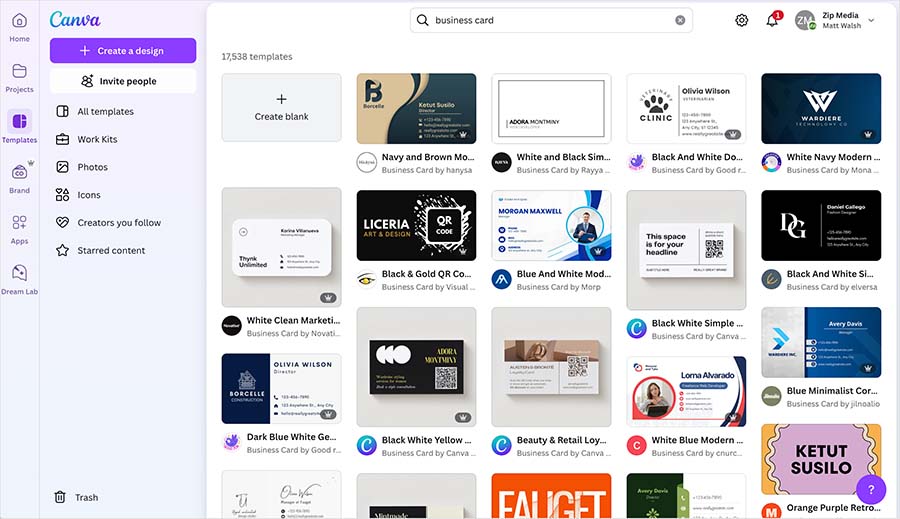
Task: Open the Trash
Action: point(76,497)
